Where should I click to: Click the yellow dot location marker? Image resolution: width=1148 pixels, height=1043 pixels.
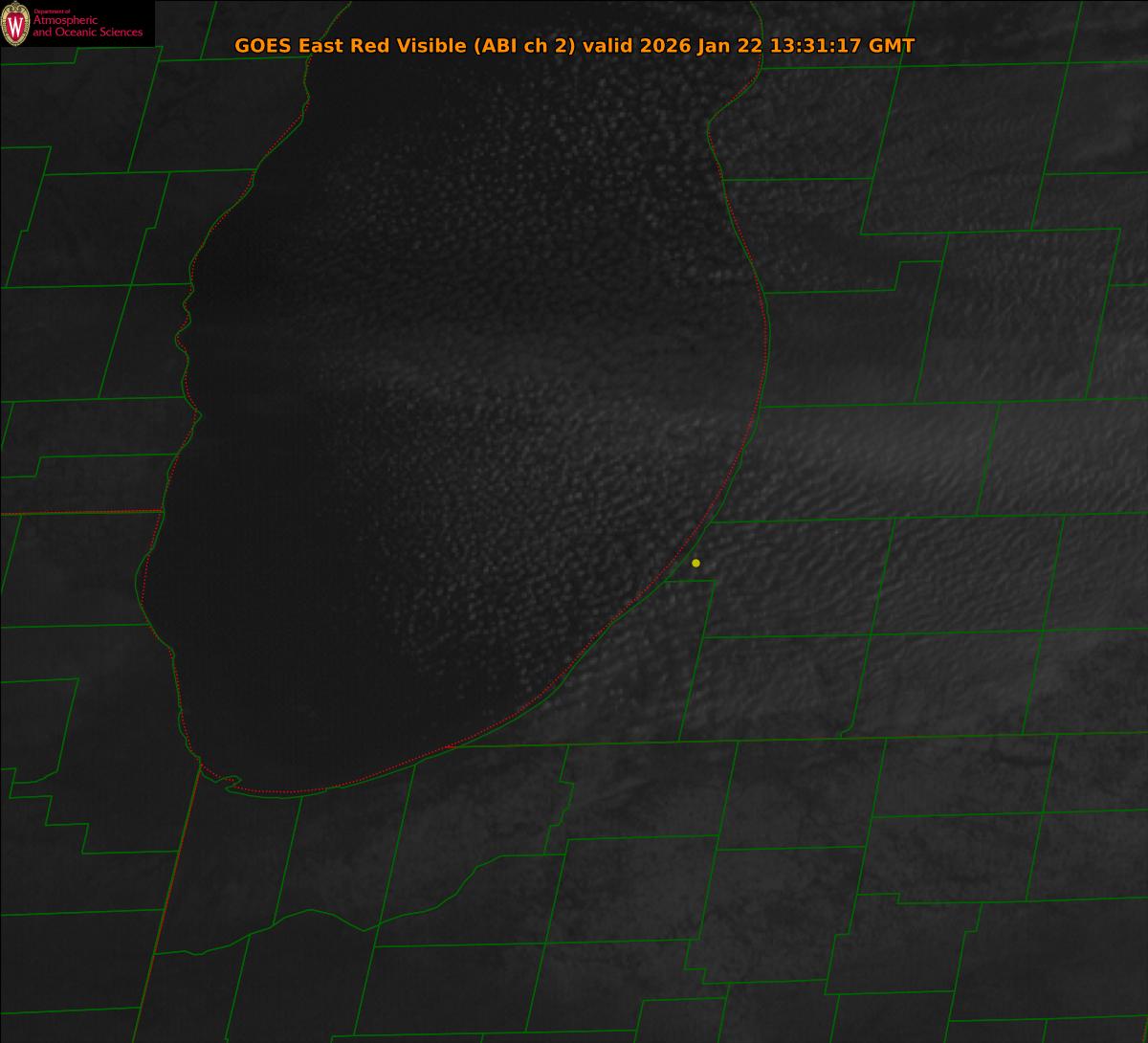point(695,563)
